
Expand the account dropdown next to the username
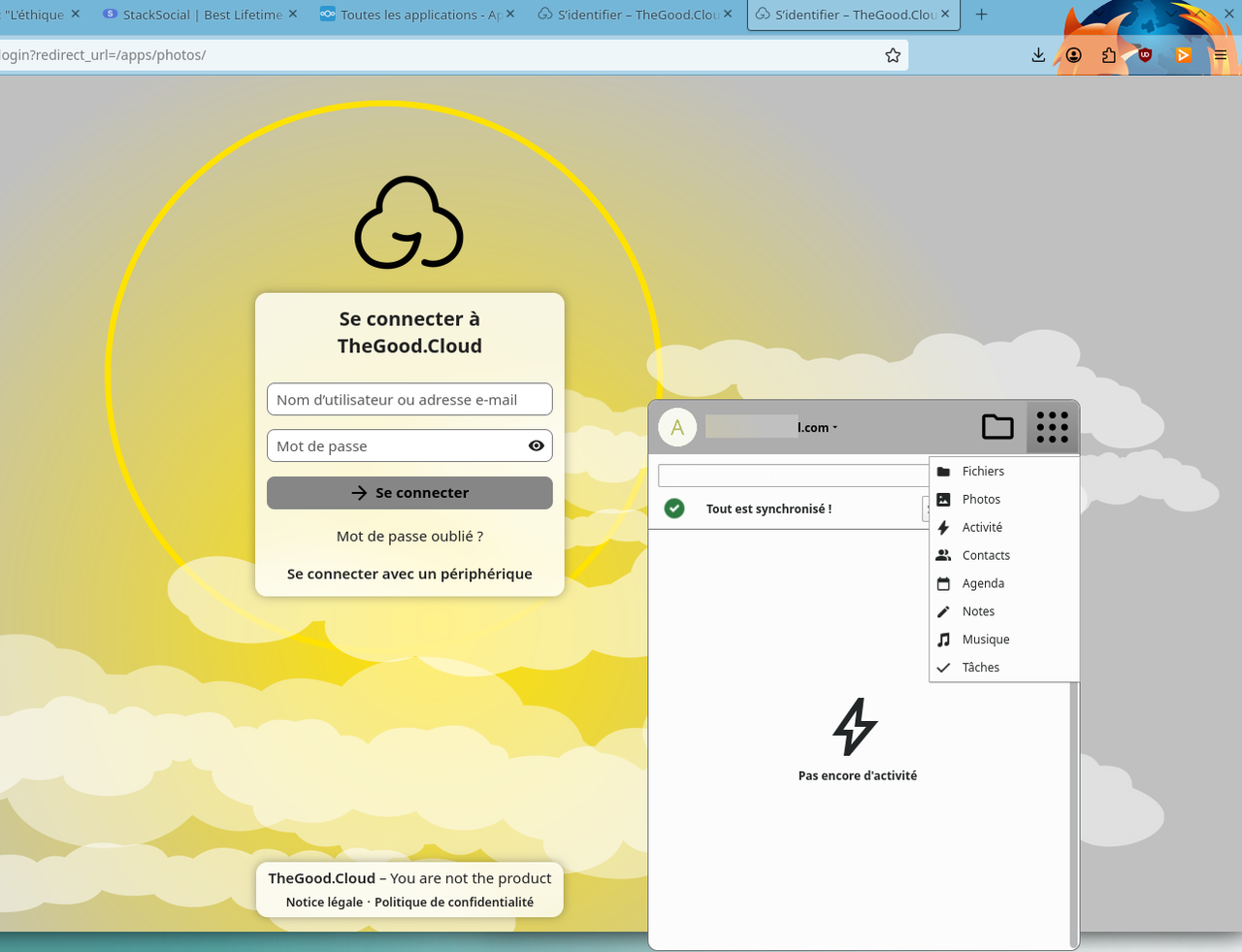point(835,427)
